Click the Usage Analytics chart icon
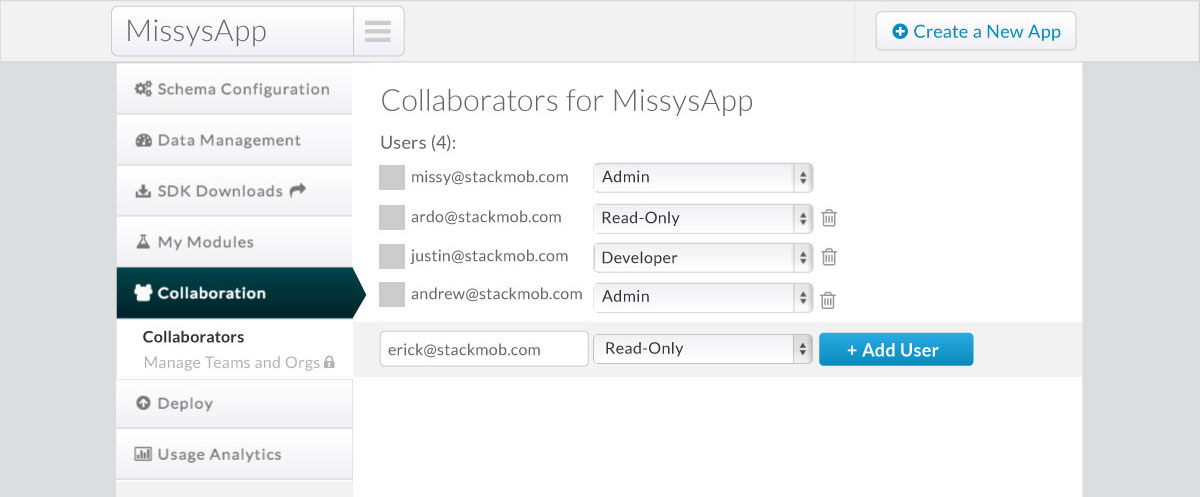Image resolution: width=1200 pixels, height=497 pixels. pos(142,454)
